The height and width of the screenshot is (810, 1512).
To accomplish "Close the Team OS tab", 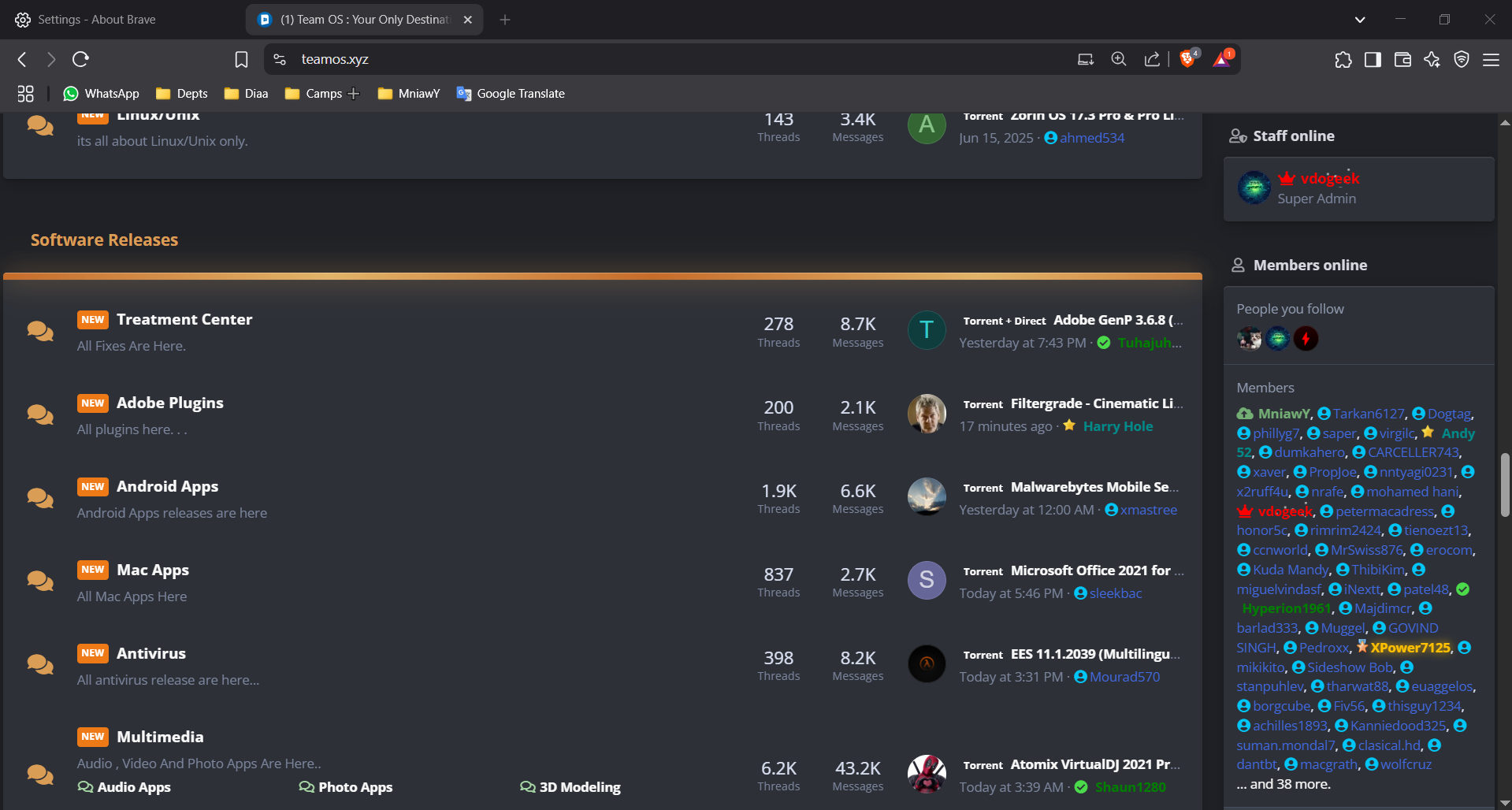I will (x=468, y=20).
